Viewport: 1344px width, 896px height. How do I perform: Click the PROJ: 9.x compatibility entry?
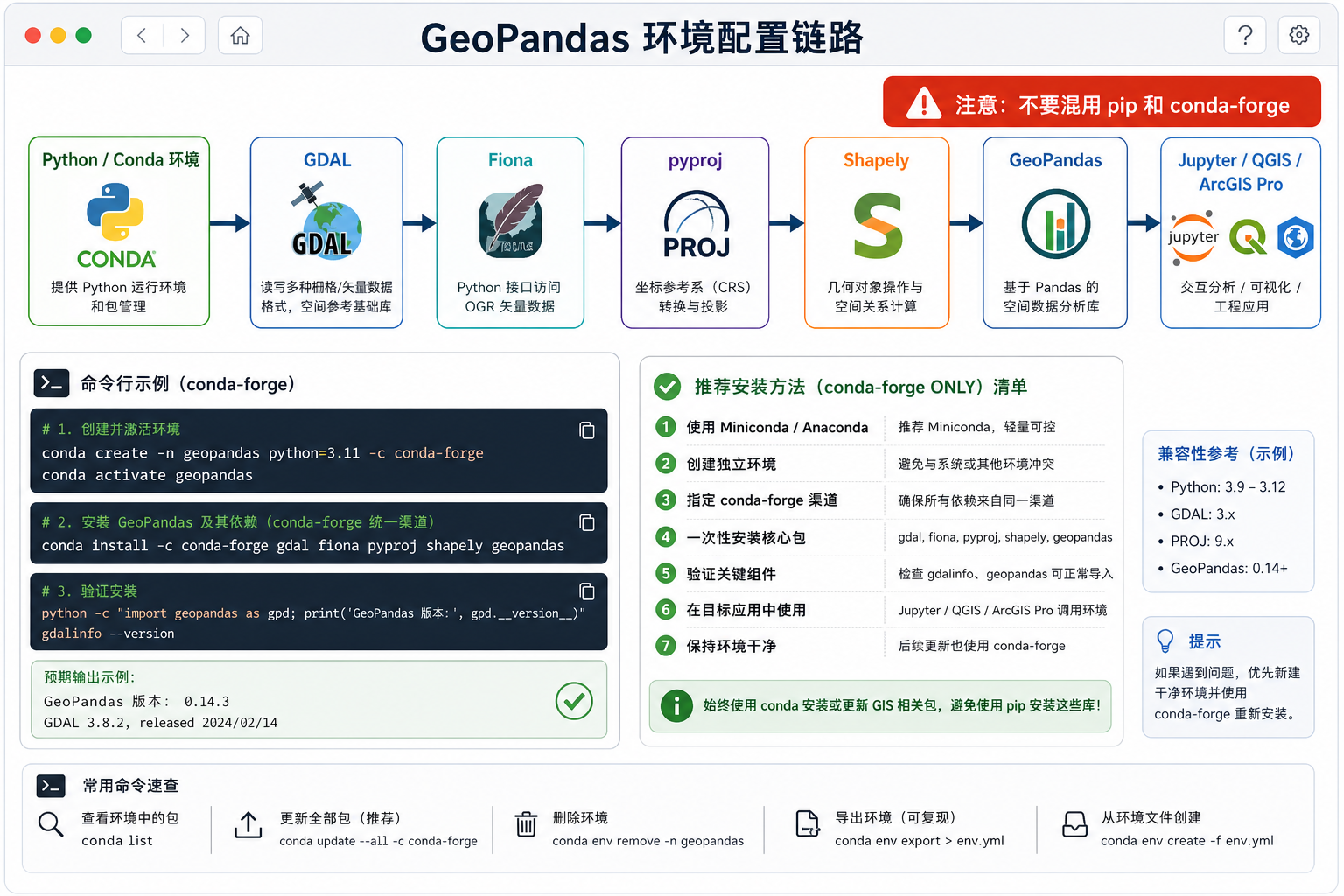point(1202,542)
